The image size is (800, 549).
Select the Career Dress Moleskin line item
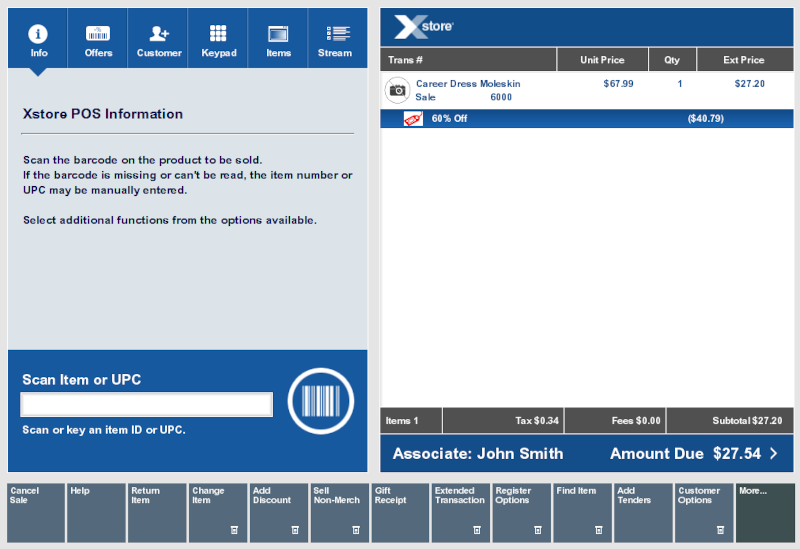587,90
